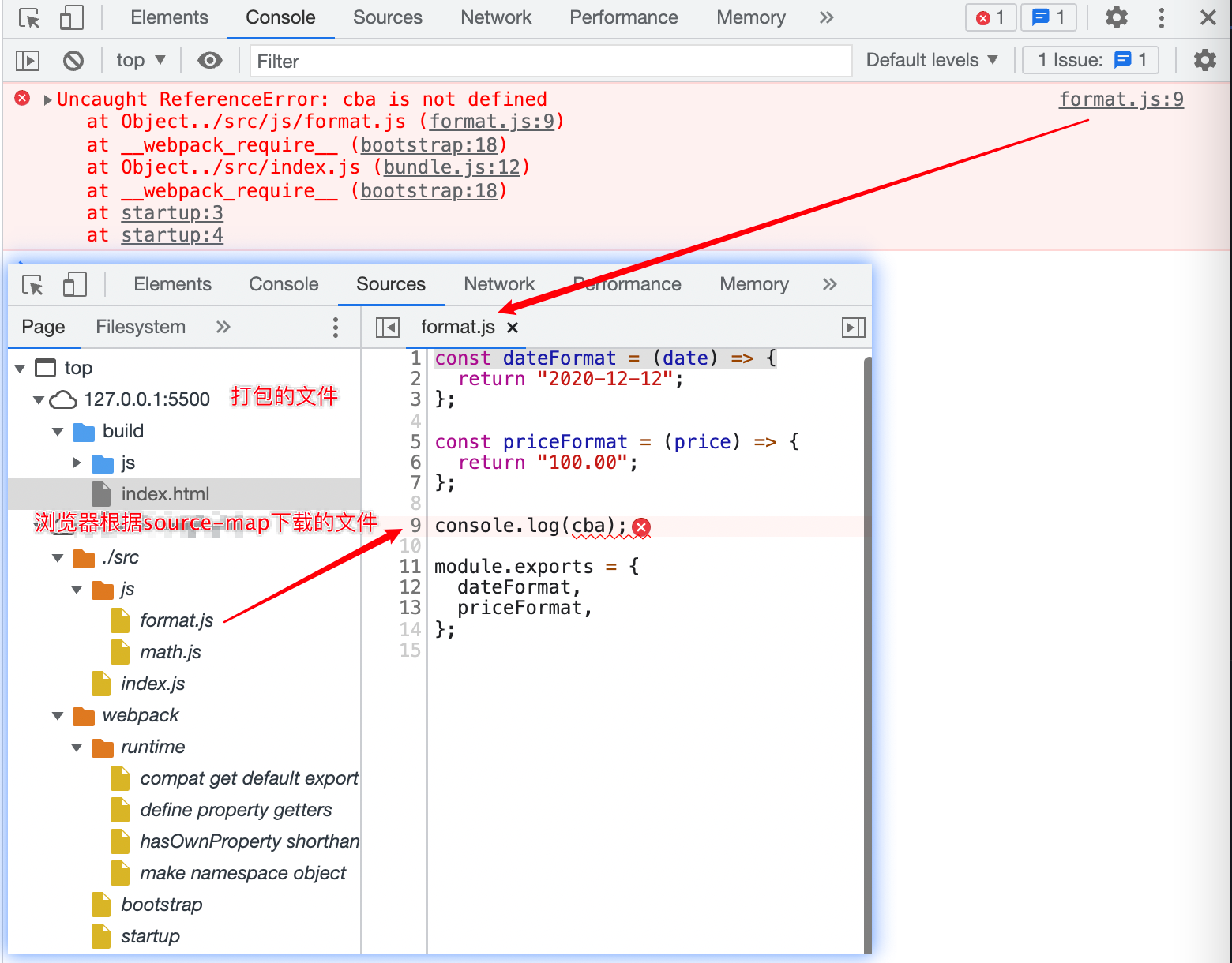
Task: Show more navigator tabs chevron
Action: pyautogui.click(x=223, y=327)
